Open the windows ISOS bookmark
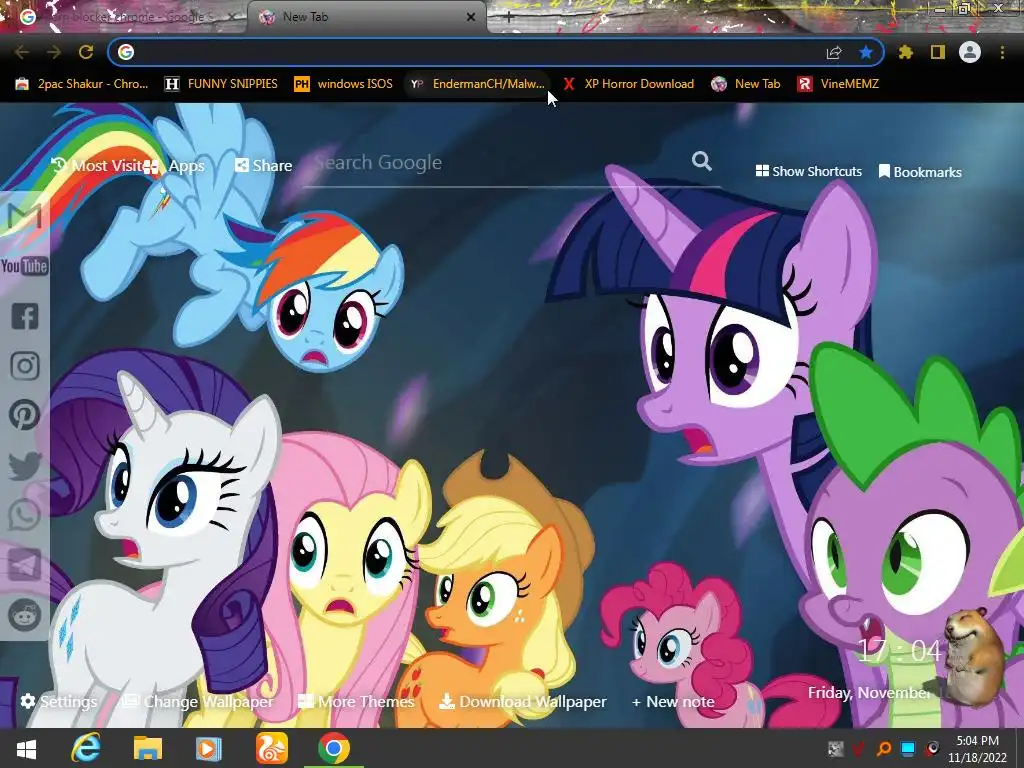This screenshot has height=768, width=1024. pyautogui.click(x=344, y=84)
